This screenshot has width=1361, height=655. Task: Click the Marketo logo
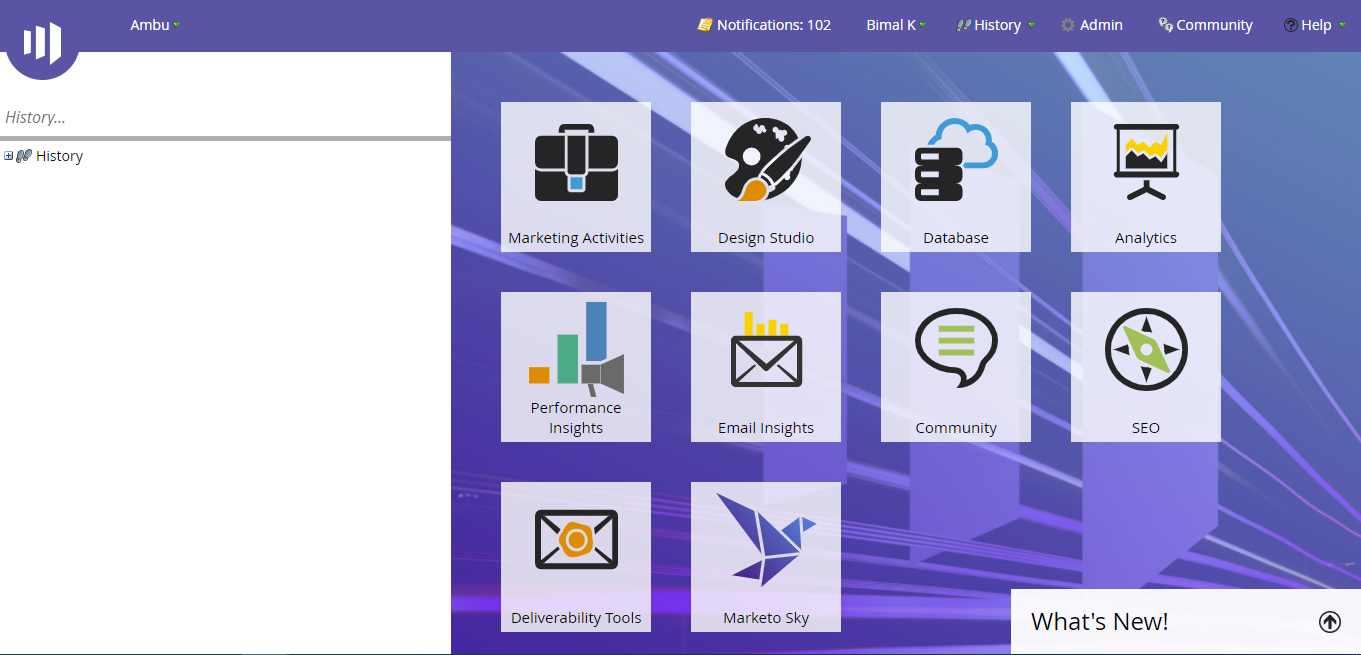[x=42, y=40]
